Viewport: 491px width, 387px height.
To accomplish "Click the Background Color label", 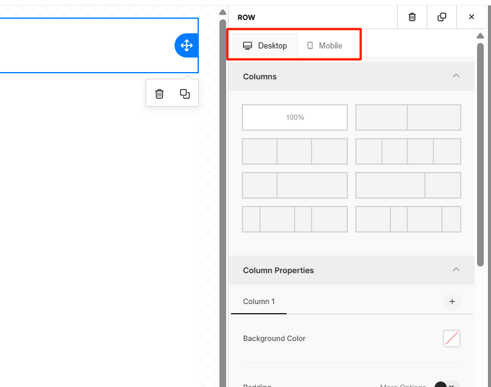I will 274,338.
